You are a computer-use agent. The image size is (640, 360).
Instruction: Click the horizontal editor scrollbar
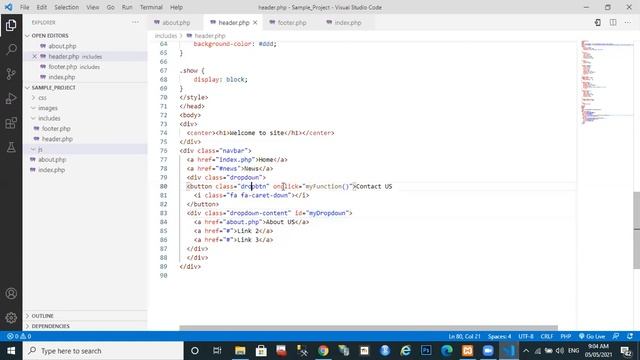click(368, 328)
